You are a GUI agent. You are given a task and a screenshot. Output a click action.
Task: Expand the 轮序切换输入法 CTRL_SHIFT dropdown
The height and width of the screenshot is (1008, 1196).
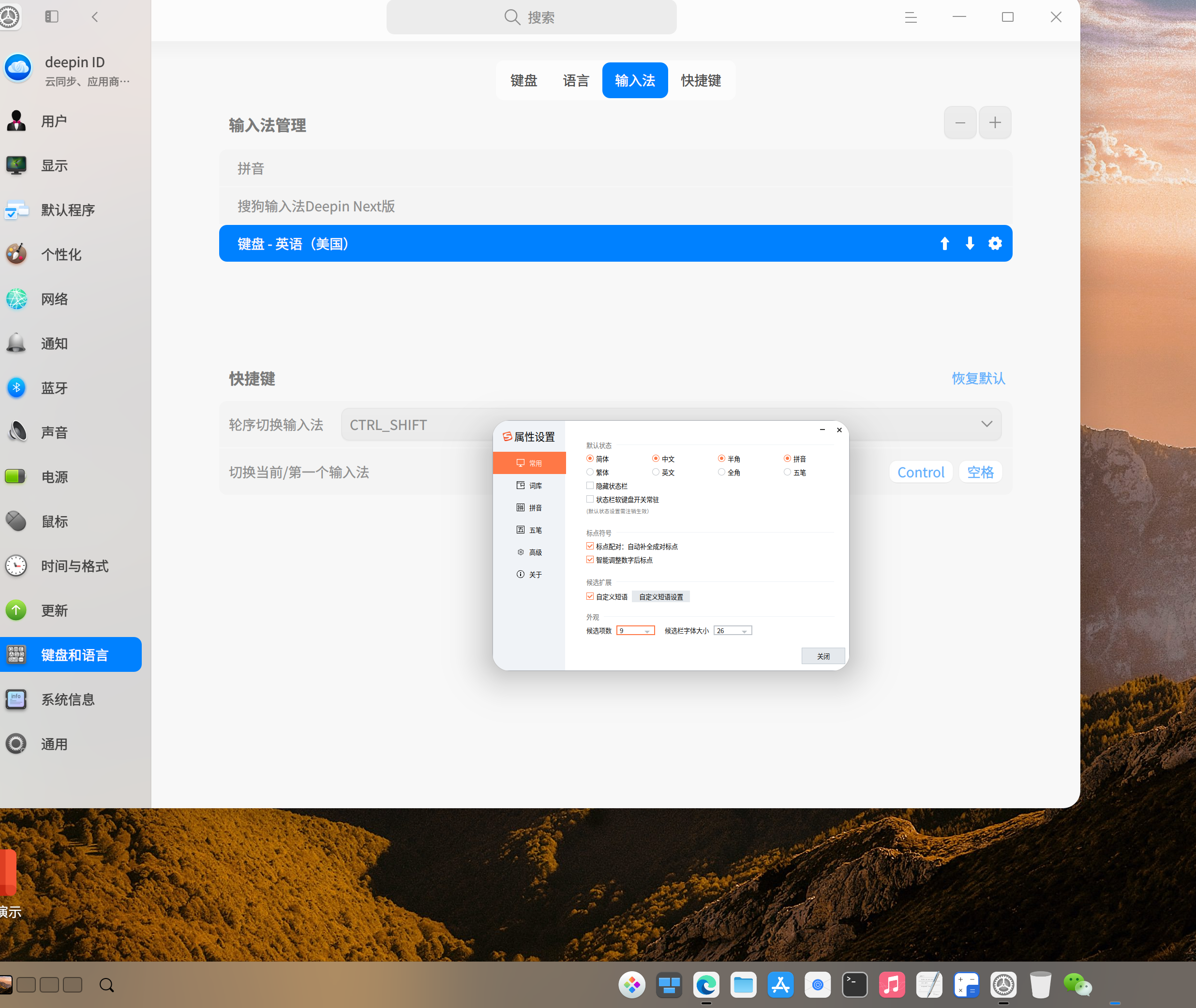671,425
